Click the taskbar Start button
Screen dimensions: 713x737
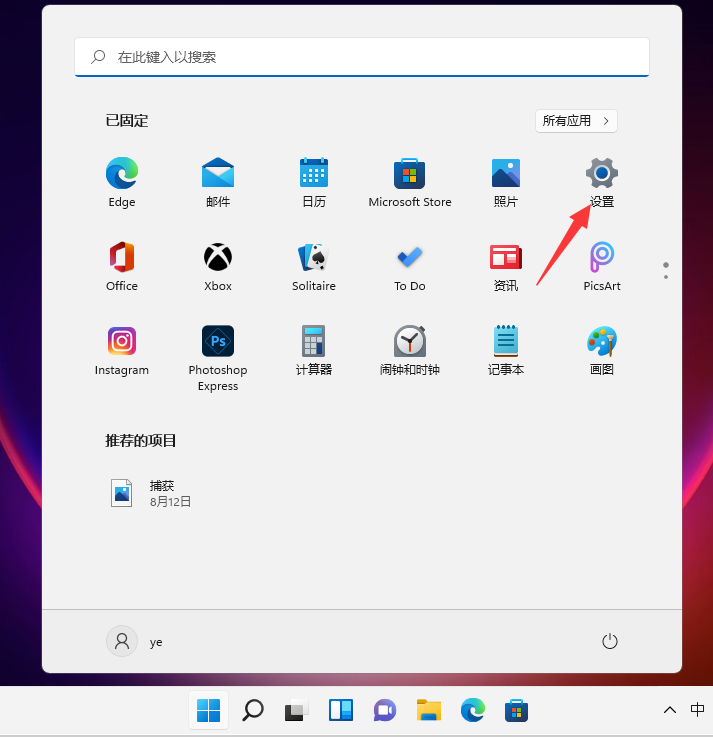pos(208,711)
